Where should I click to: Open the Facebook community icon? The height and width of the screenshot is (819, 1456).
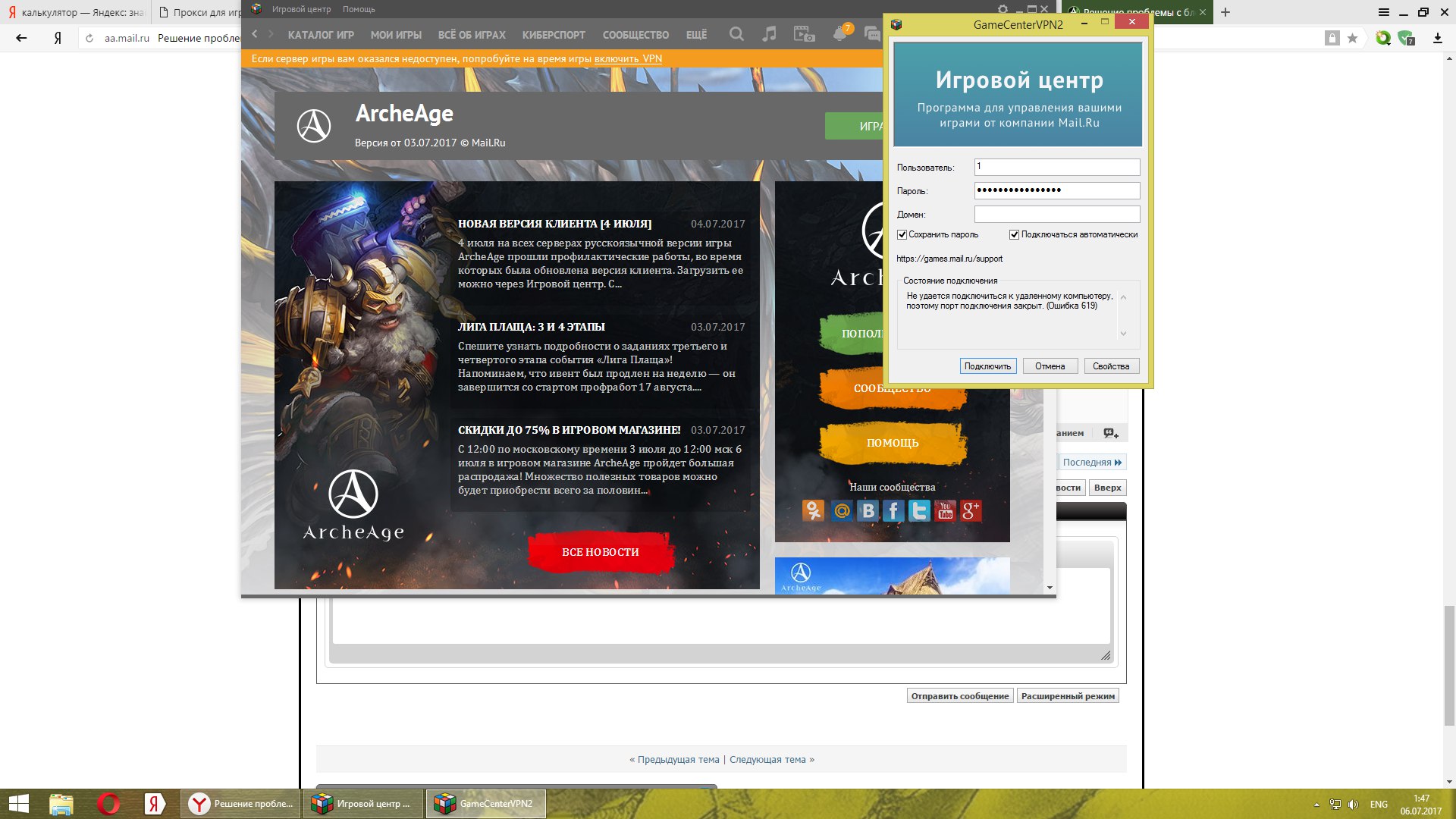(x=893, y=511)
